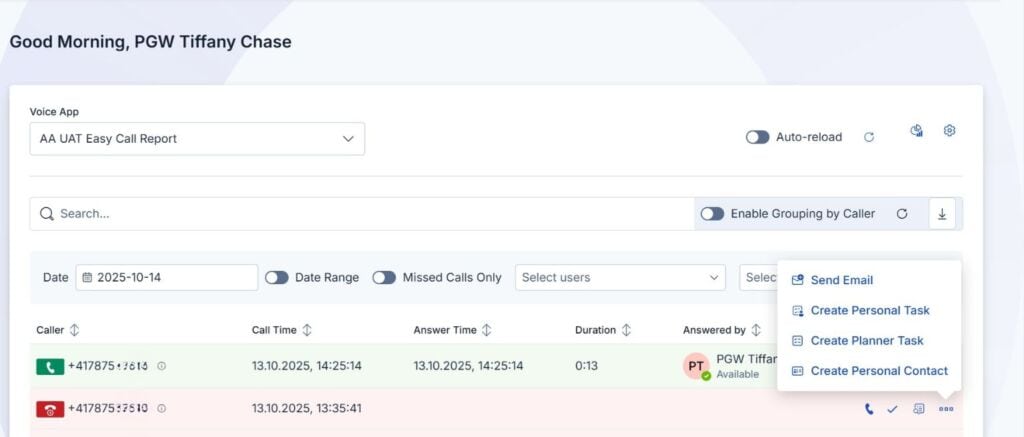Sort by Answered by column arrows

point(756,331)
